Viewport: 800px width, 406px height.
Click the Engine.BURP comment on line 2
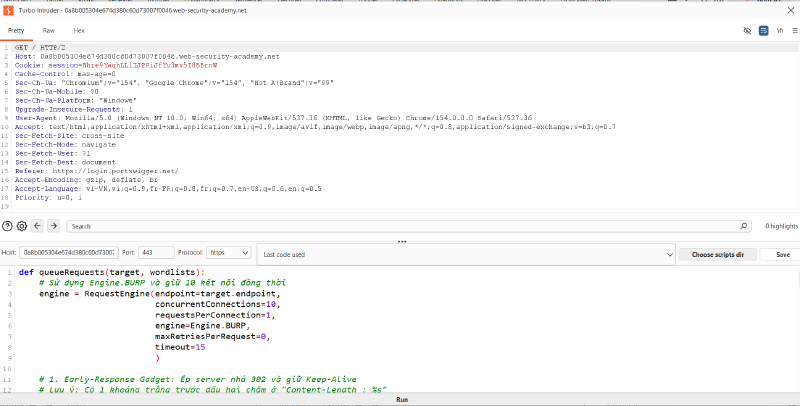click(x=162, y=283)
